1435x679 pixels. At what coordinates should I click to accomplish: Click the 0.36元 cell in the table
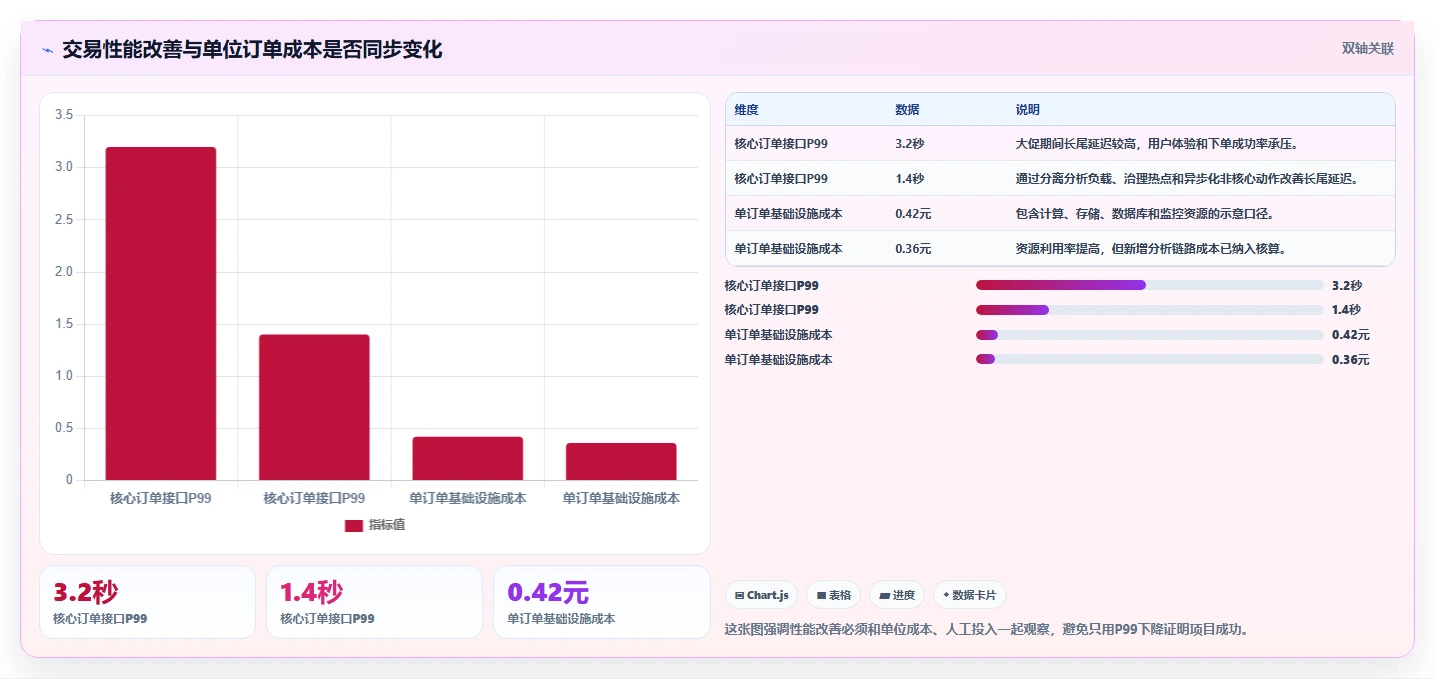pyautogui.click(x=913, y=249)
